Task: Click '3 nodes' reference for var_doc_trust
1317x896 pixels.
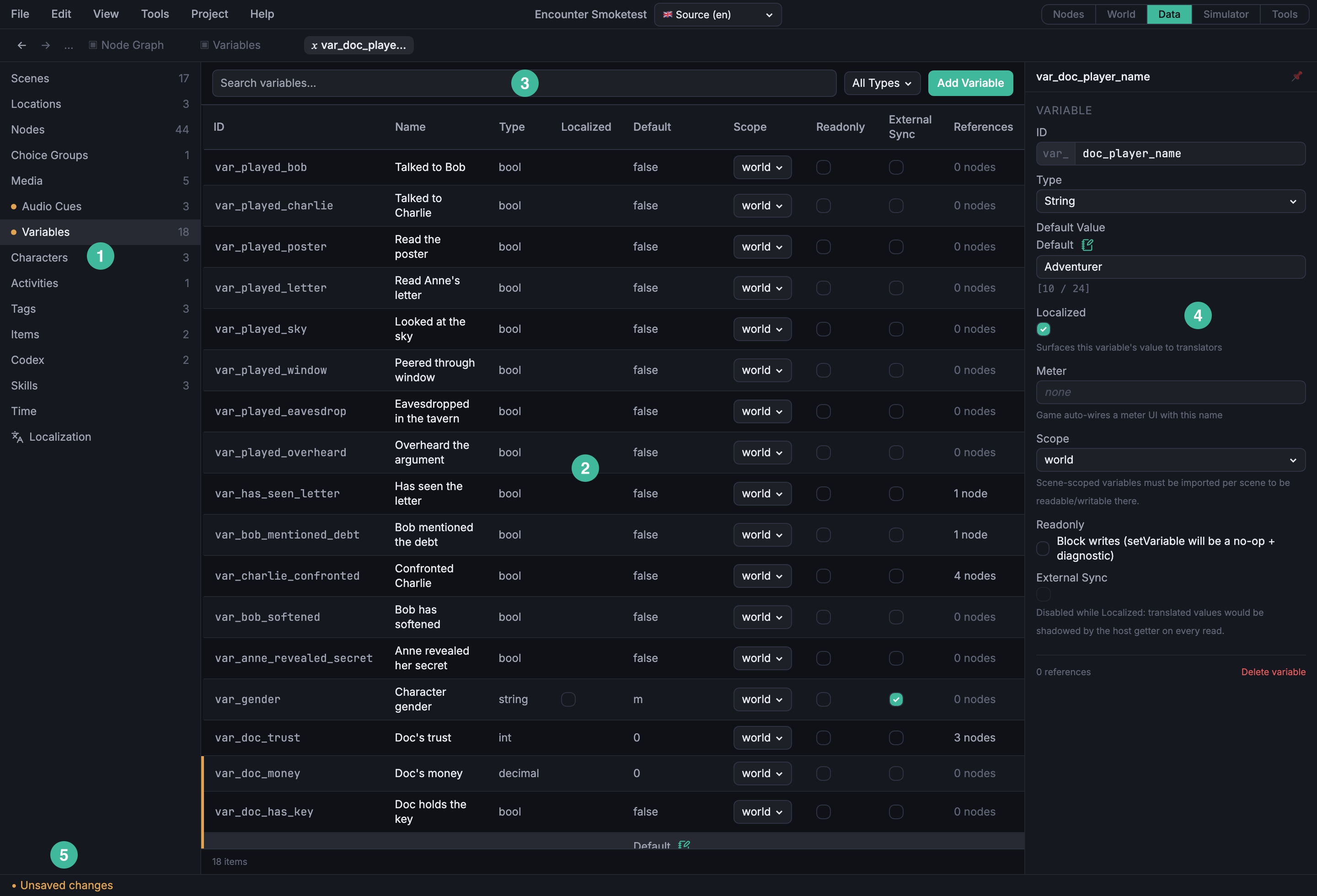Action: (974, 737)
